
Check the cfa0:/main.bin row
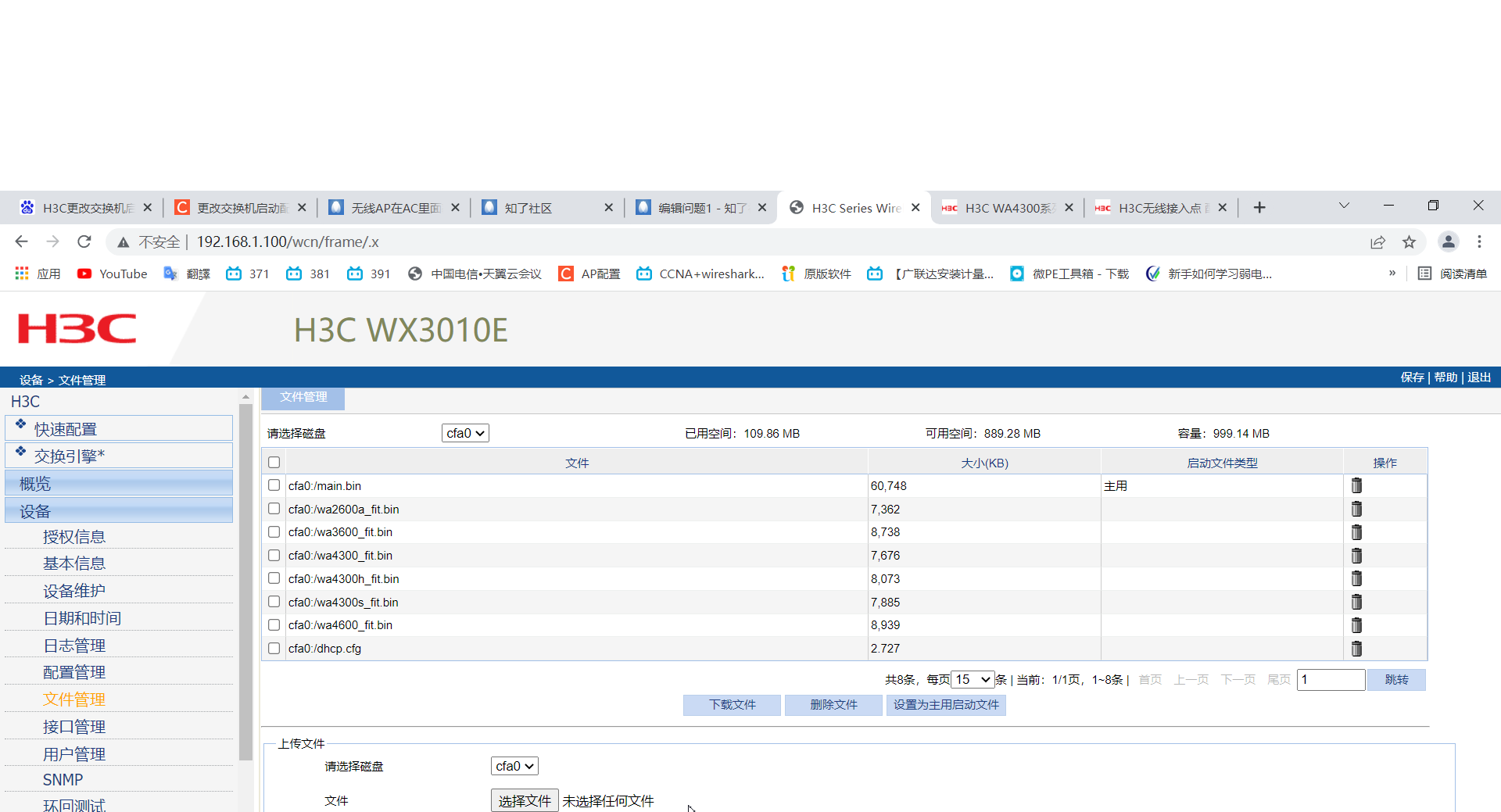coord(274,485)
